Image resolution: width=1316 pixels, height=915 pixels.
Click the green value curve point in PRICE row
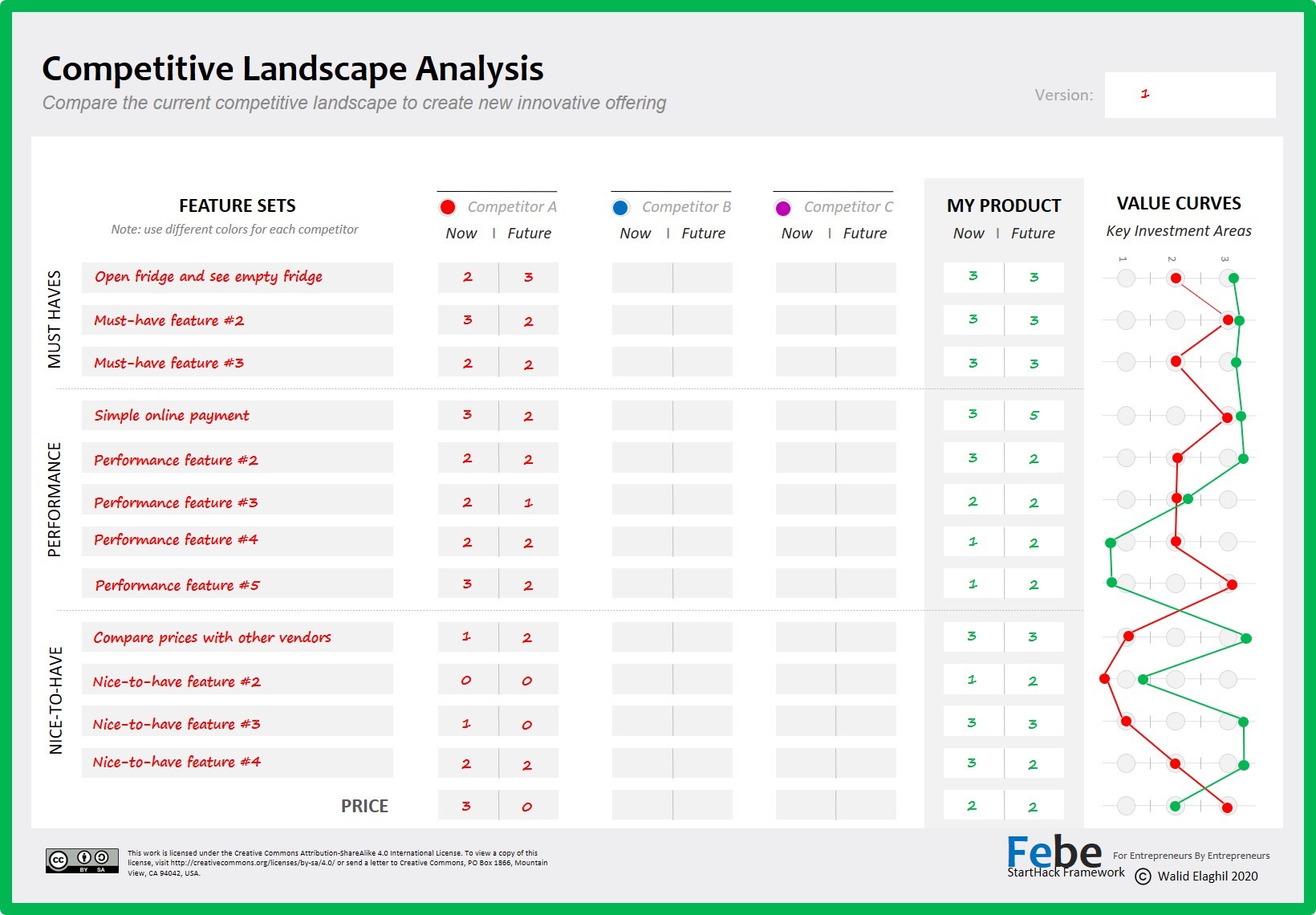1176,806
